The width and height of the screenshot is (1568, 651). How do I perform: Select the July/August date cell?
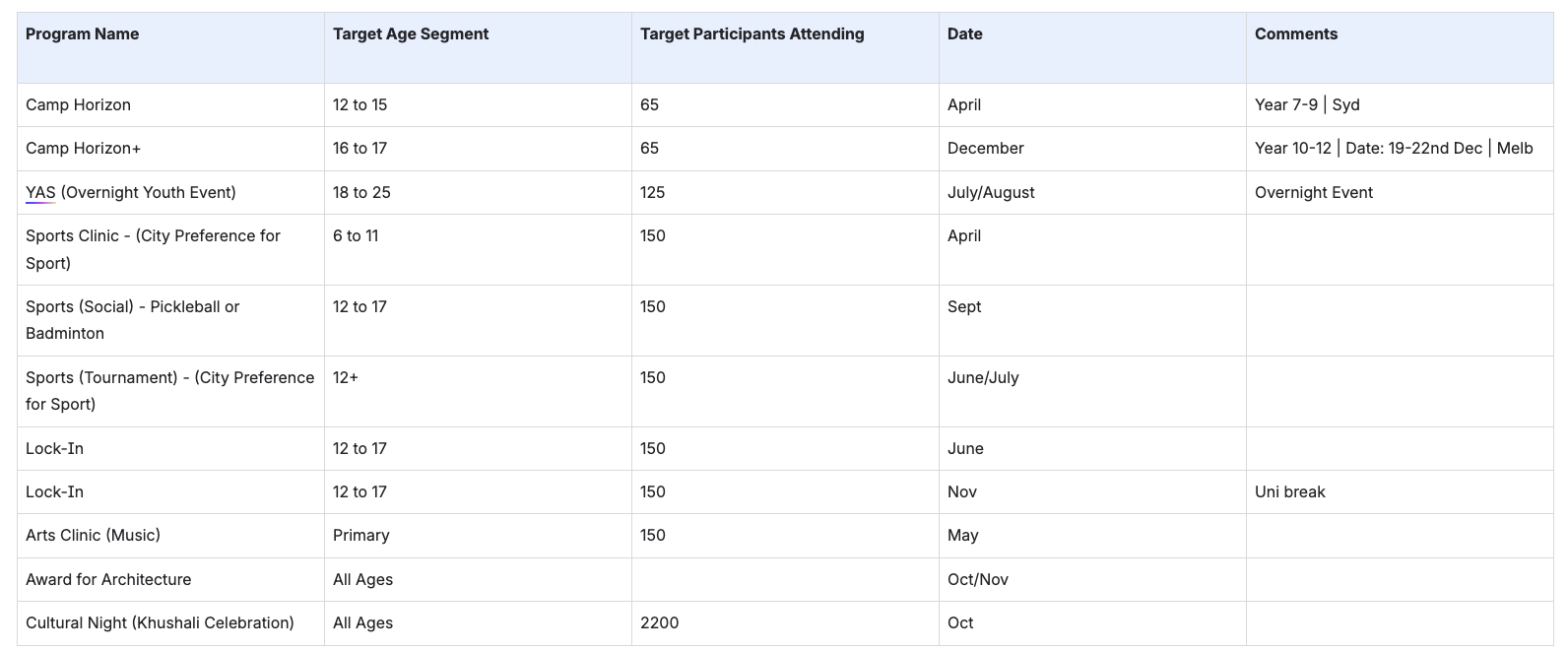pyautogui.click(x=990, y=193)
